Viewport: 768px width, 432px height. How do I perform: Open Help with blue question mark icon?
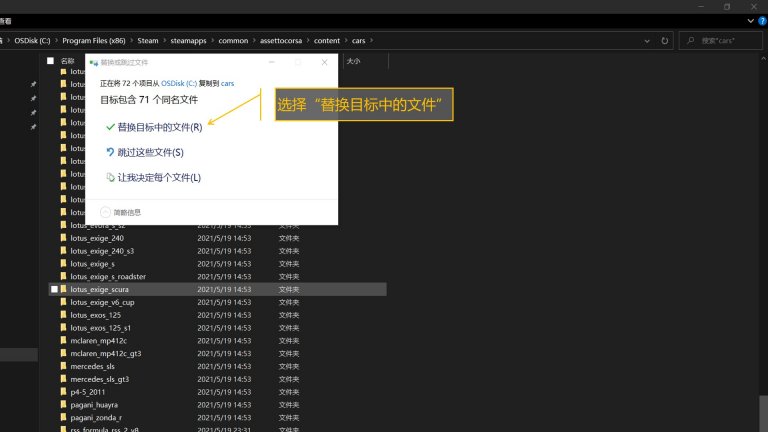click(763, 21)
